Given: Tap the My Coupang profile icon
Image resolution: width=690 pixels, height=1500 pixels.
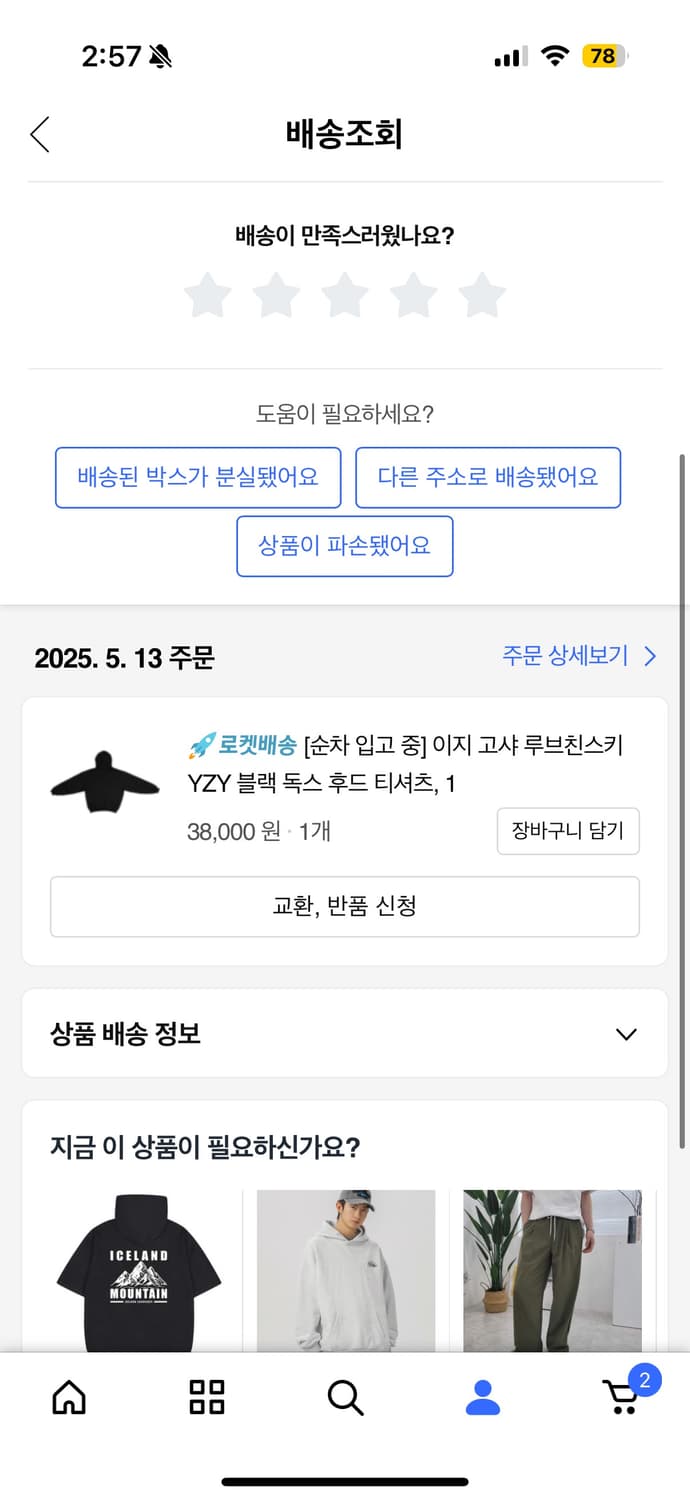Looking at the screenshot, I should pyautogui.click(x=483, y=1399).
